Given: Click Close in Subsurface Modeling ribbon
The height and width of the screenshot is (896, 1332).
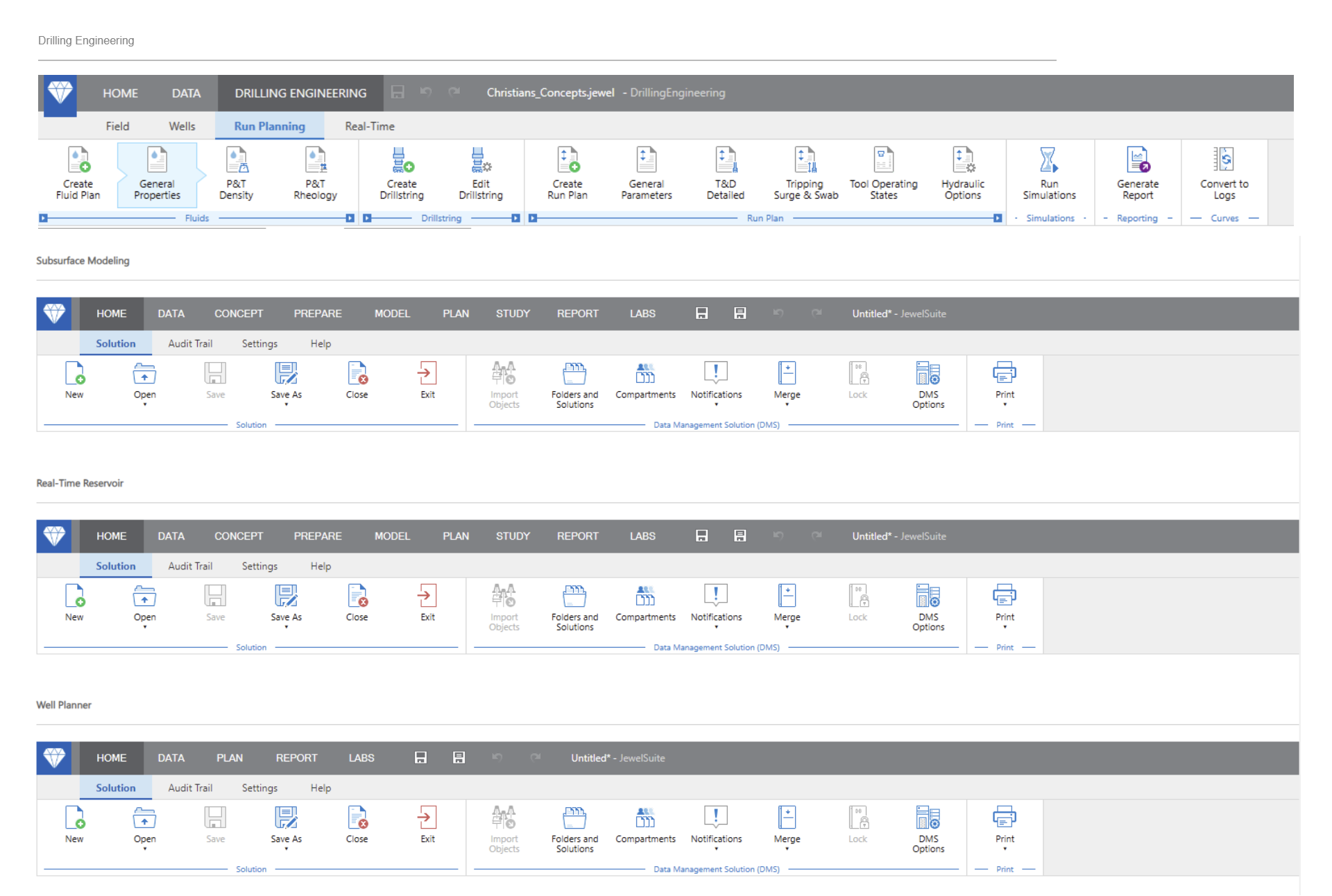Looking at the screenshot, I should coord(357,380).
